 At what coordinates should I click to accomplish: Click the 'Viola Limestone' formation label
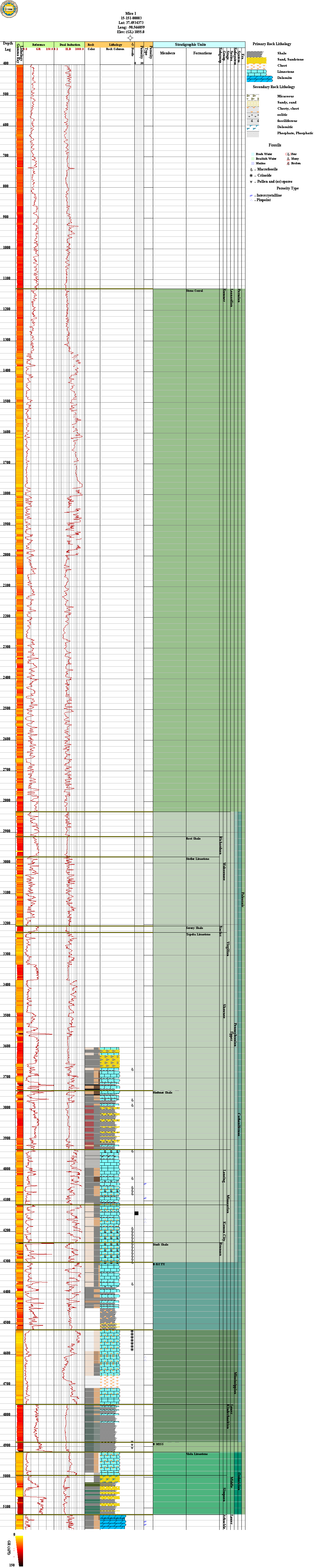pos(197,1454)
